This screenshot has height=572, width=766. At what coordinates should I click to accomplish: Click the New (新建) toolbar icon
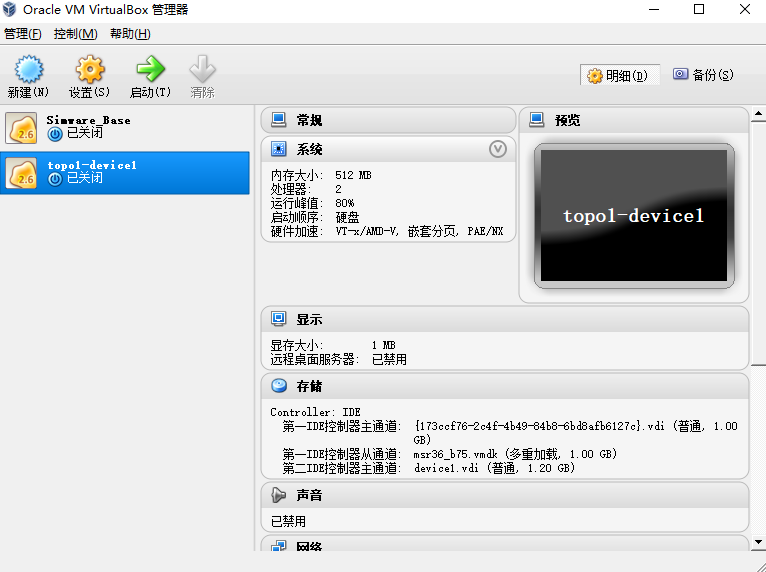pos(27,70)
